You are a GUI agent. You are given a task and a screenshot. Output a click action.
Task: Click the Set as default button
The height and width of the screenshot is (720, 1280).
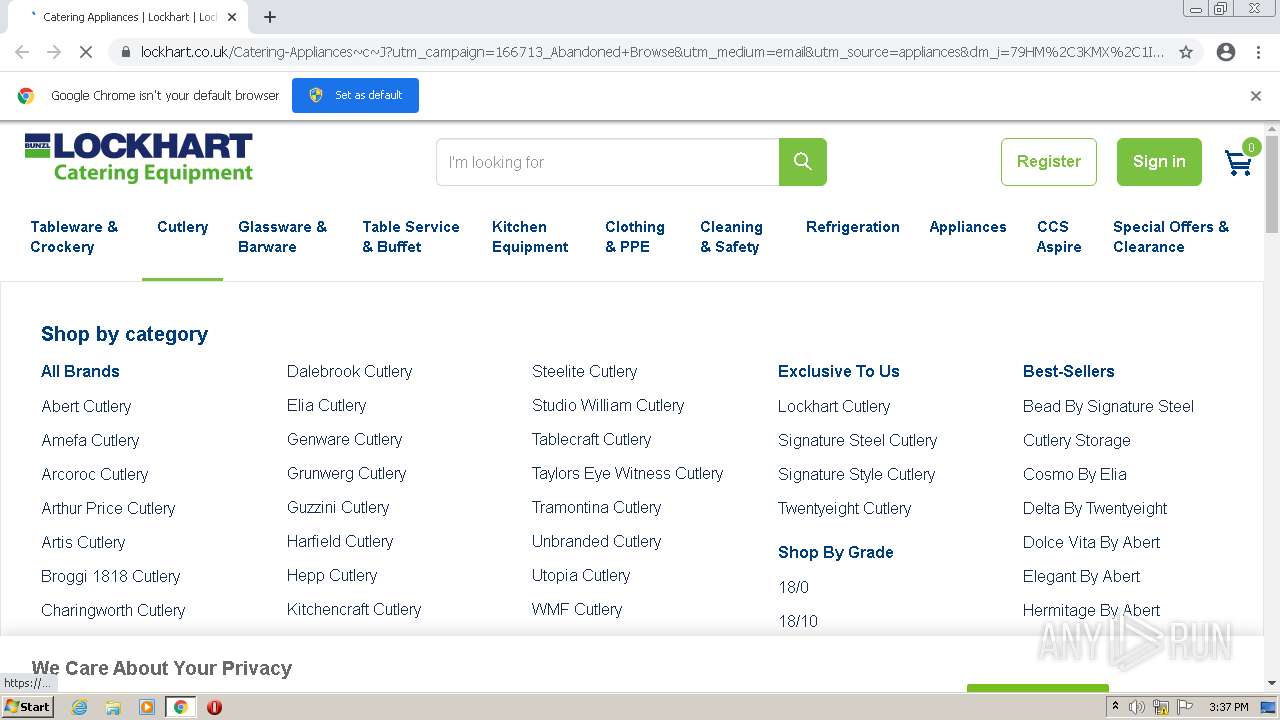355,95
